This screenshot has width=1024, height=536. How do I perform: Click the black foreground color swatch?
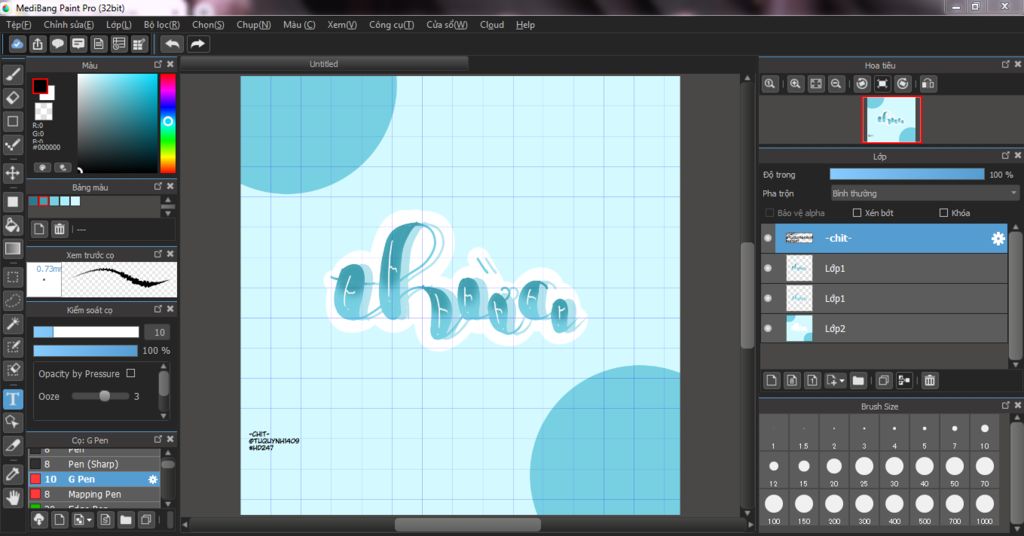coord(40,86)
